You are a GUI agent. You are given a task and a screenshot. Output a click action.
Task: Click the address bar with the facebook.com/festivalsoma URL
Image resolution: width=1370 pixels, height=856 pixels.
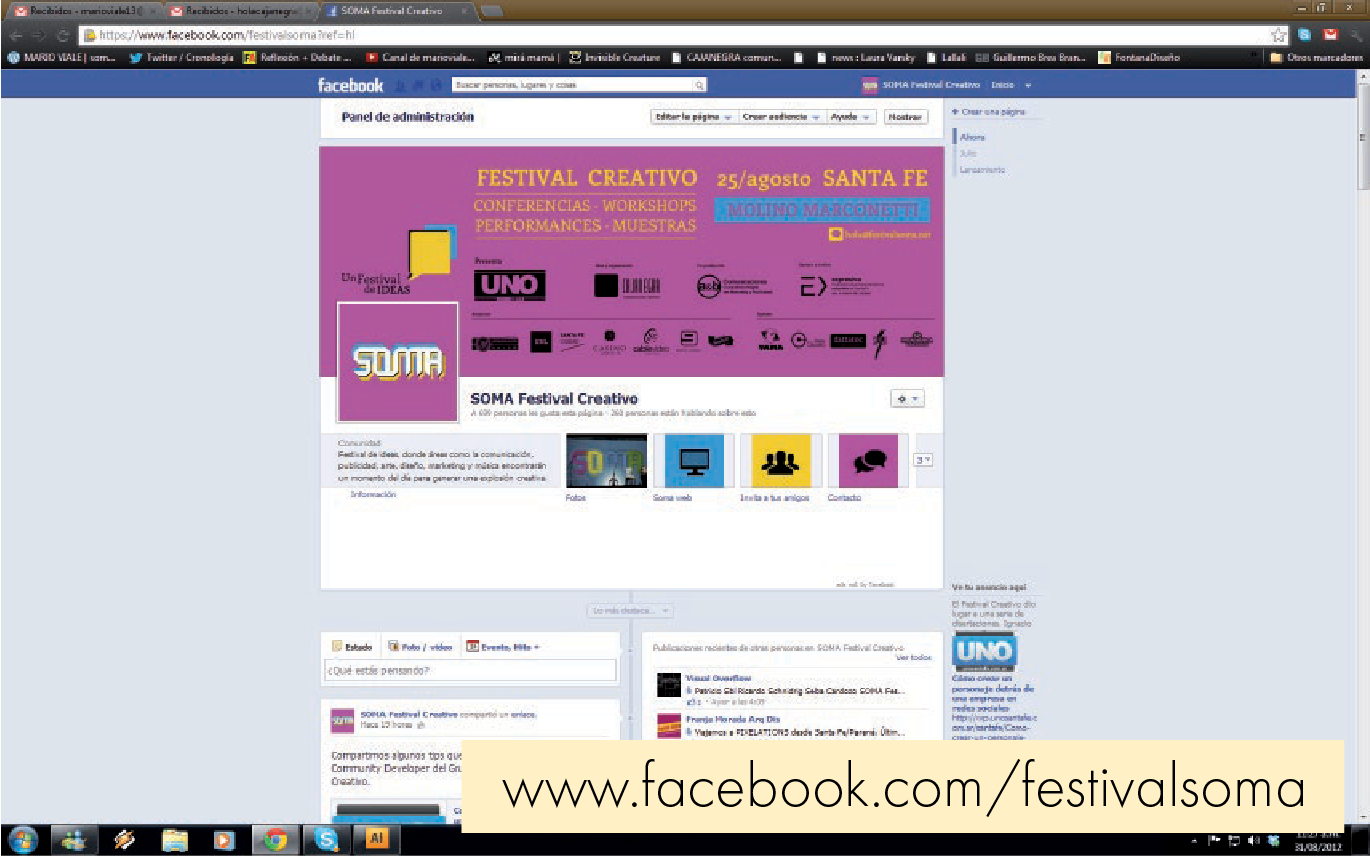tap(675, 35)
